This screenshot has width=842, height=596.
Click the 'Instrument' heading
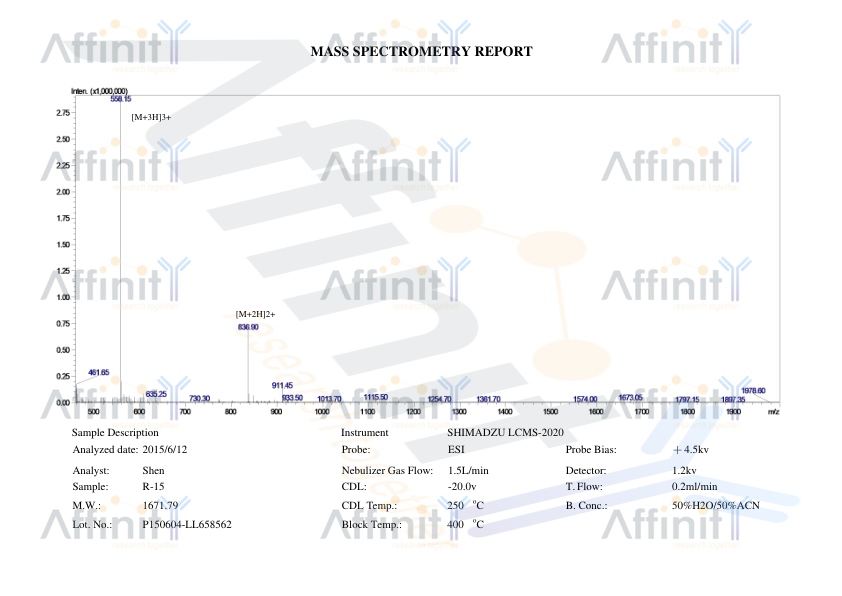pos(365,433)
